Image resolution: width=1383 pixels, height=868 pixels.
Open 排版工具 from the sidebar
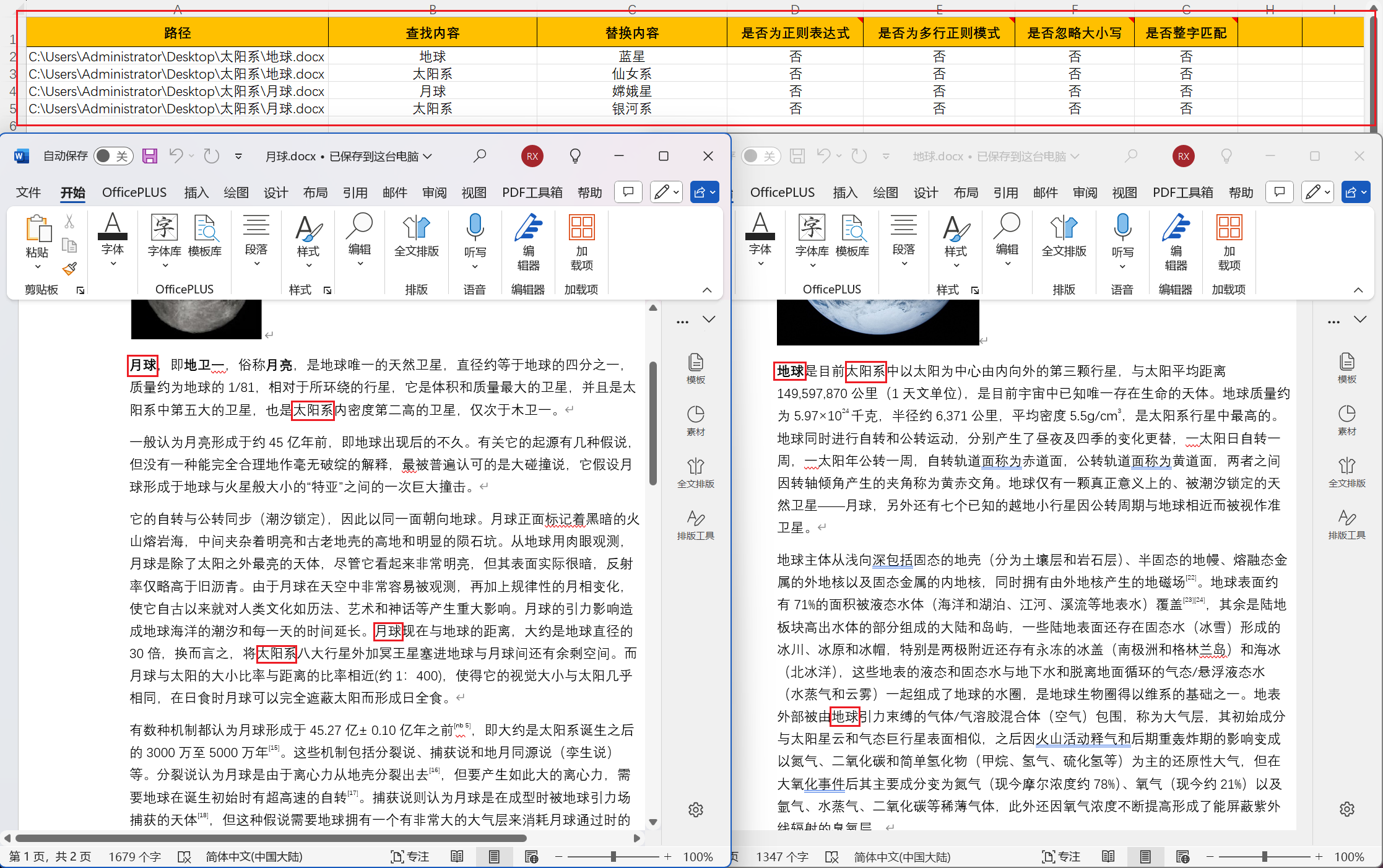695,525
